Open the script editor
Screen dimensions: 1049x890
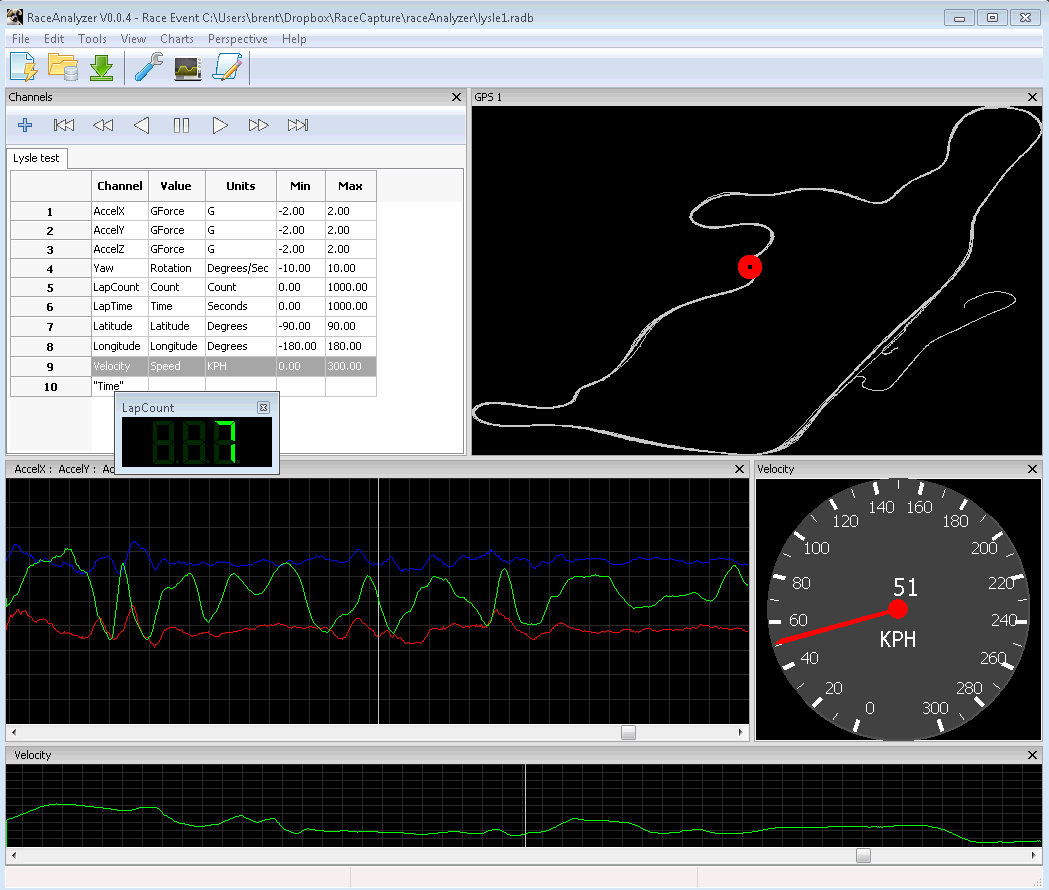pyautogui.click(x=227, y=66)
